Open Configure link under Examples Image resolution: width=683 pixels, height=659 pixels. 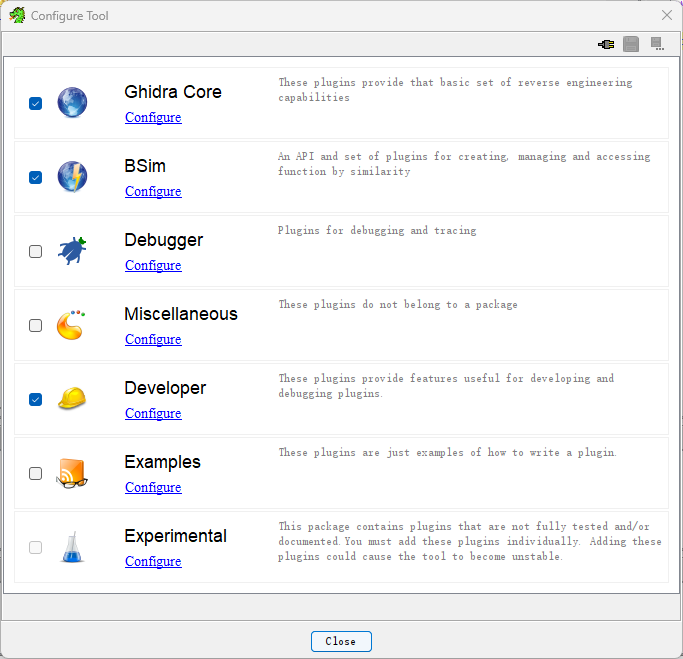[x=153, y=488]
